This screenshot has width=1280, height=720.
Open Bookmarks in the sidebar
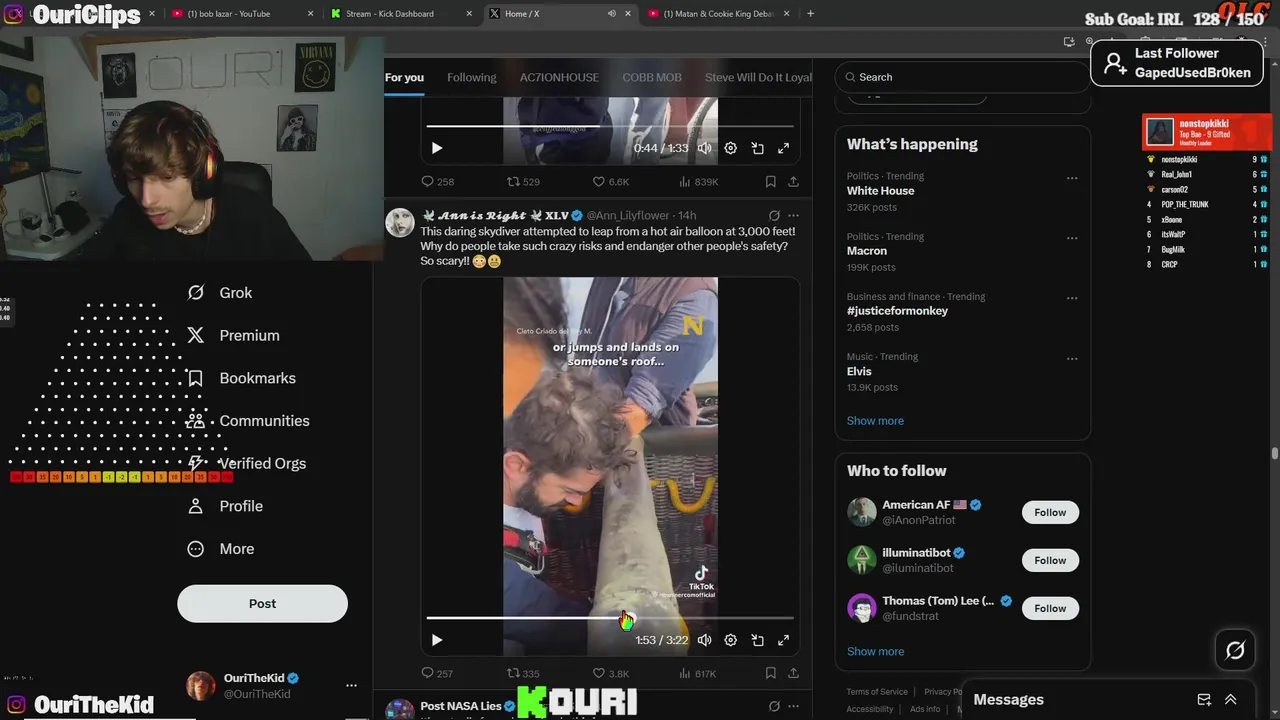241,378
